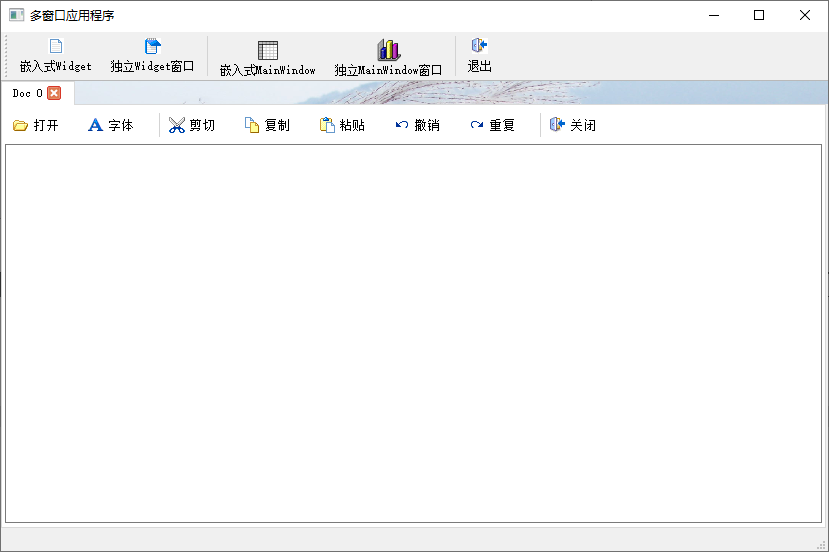Select the Doc 0 tab

tap(27, 93)
